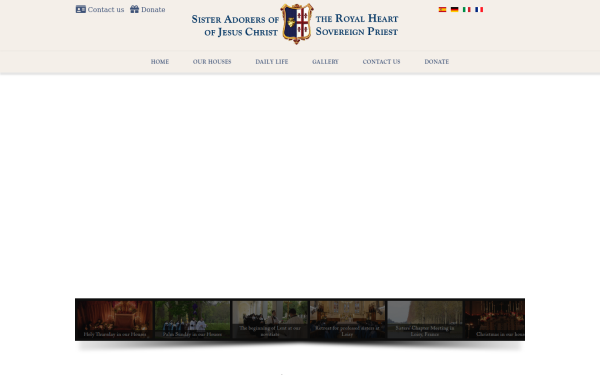This screenshot has width=600, height=375.
Task: Open Retreat for professed sisters thumbnail
Action: (347, 320)
